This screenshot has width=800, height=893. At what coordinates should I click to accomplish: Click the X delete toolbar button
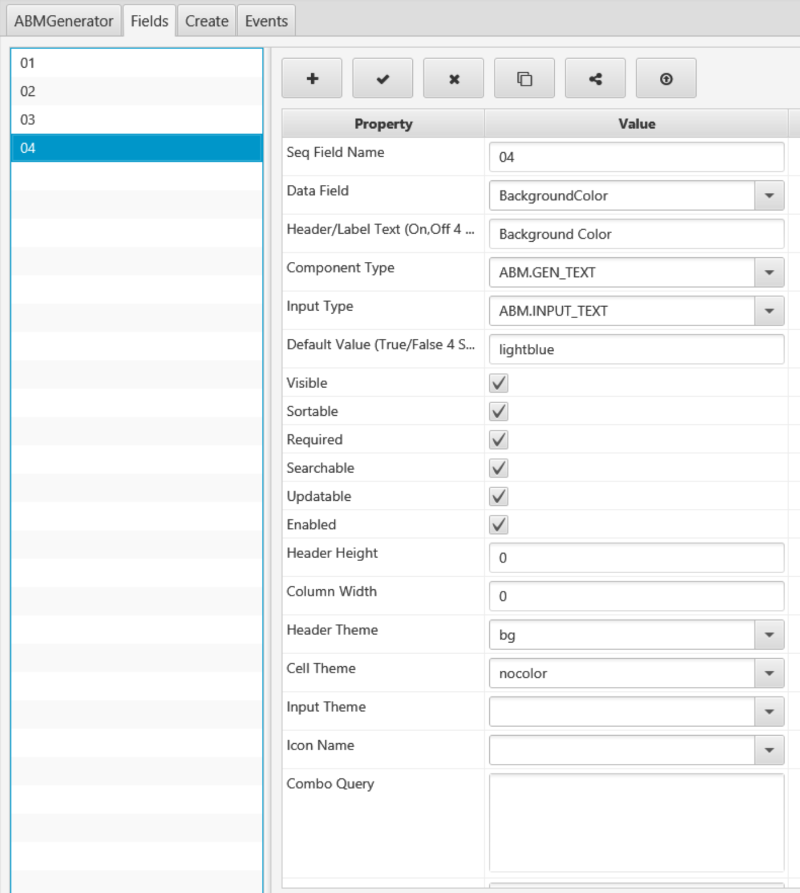click(454, 79)
